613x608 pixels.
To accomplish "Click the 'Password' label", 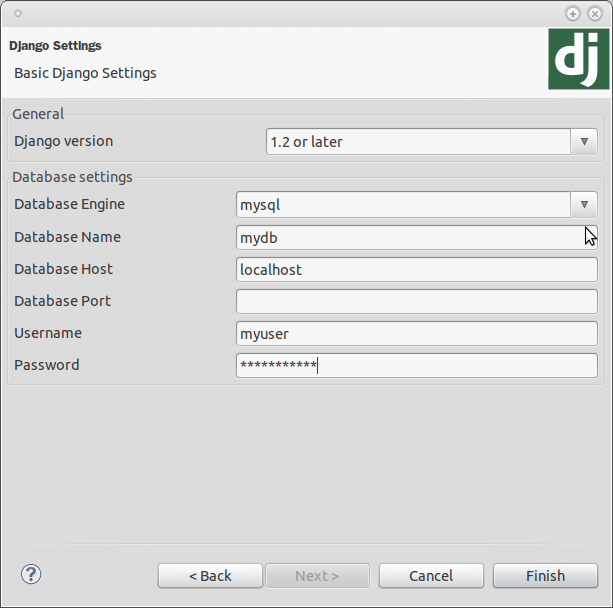I will click(x=47, y=365).
